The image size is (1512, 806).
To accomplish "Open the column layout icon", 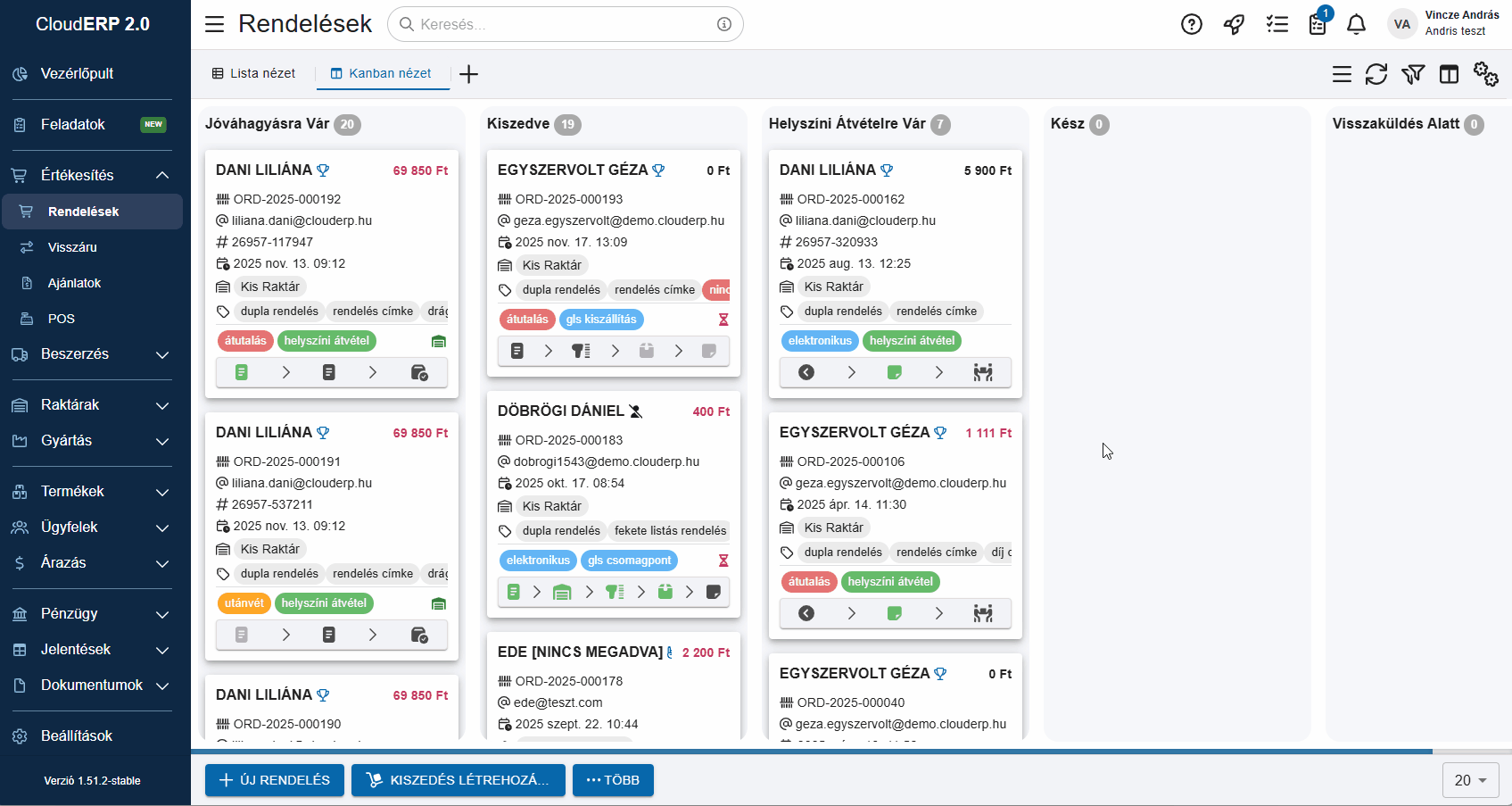I will pos(1449,75).
